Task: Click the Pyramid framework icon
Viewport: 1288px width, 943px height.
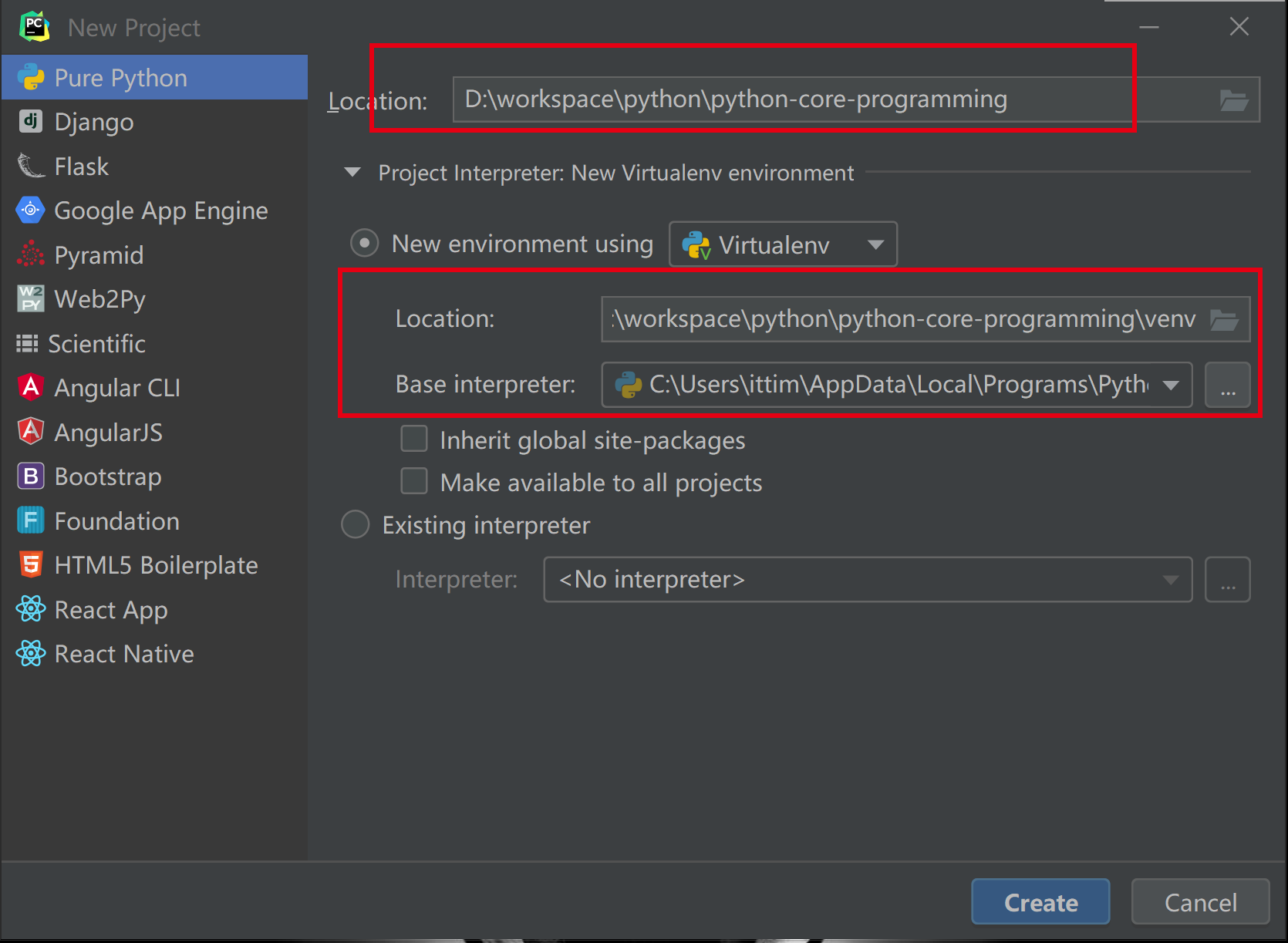Action: click(x=31, y=254)
